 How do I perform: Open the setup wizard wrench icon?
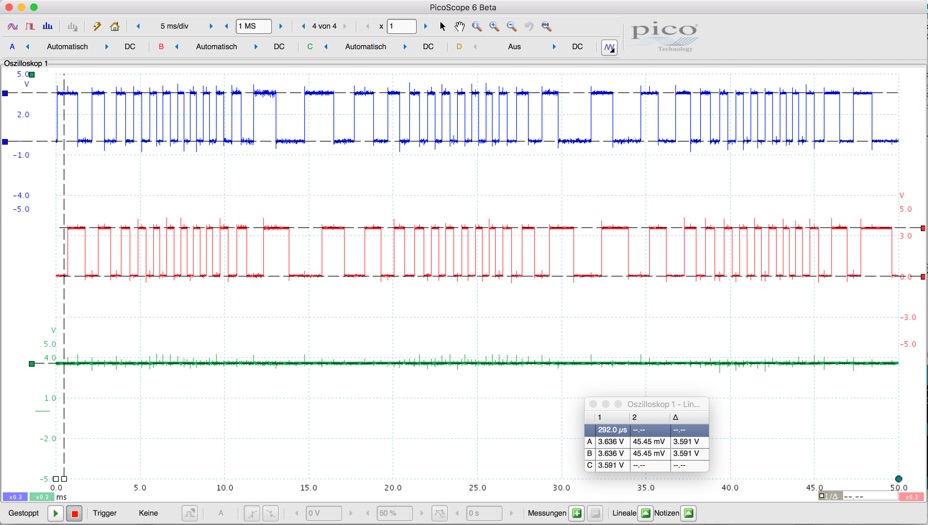(x=97, y=27)
